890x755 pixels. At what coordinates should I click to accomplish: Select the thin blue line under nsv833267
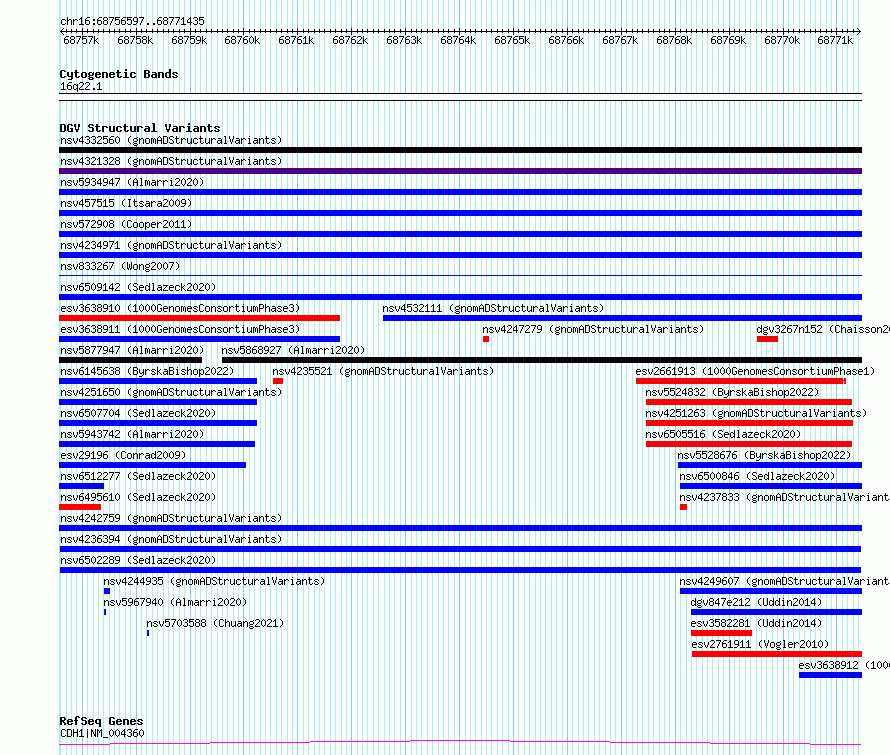tap(460, 276)
